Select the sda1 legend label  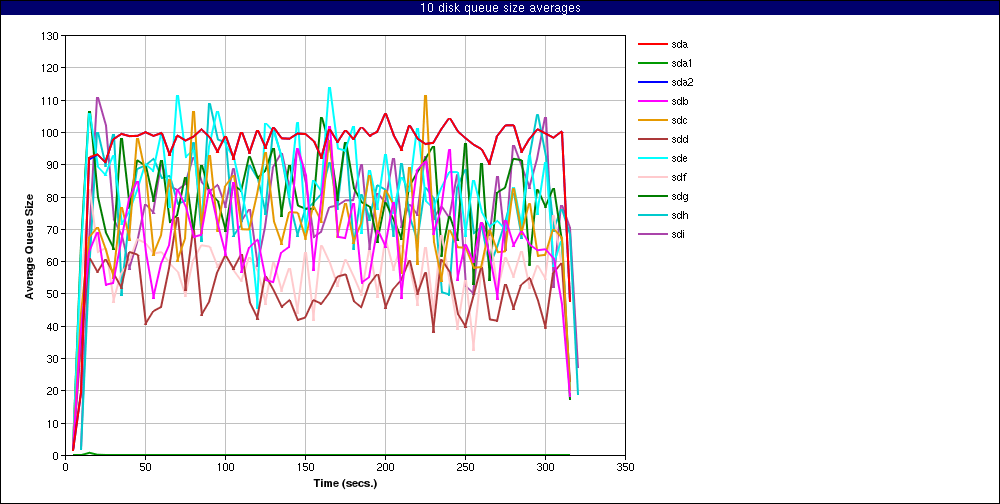click(x=682, y=63)
